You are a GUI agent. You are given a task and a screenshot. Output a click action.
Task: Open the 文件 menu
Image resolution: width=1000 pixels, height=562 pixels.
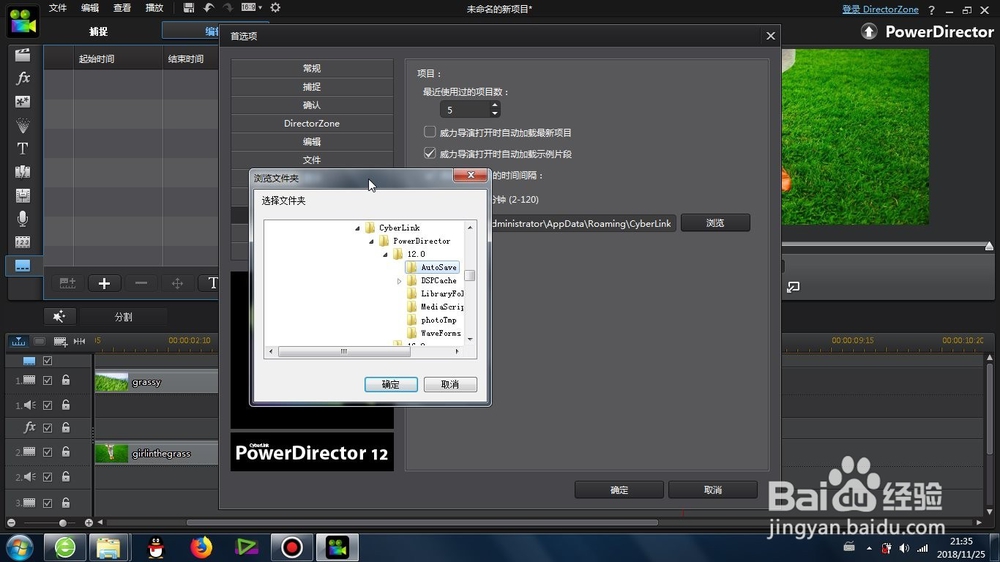(x=57, y=8)
